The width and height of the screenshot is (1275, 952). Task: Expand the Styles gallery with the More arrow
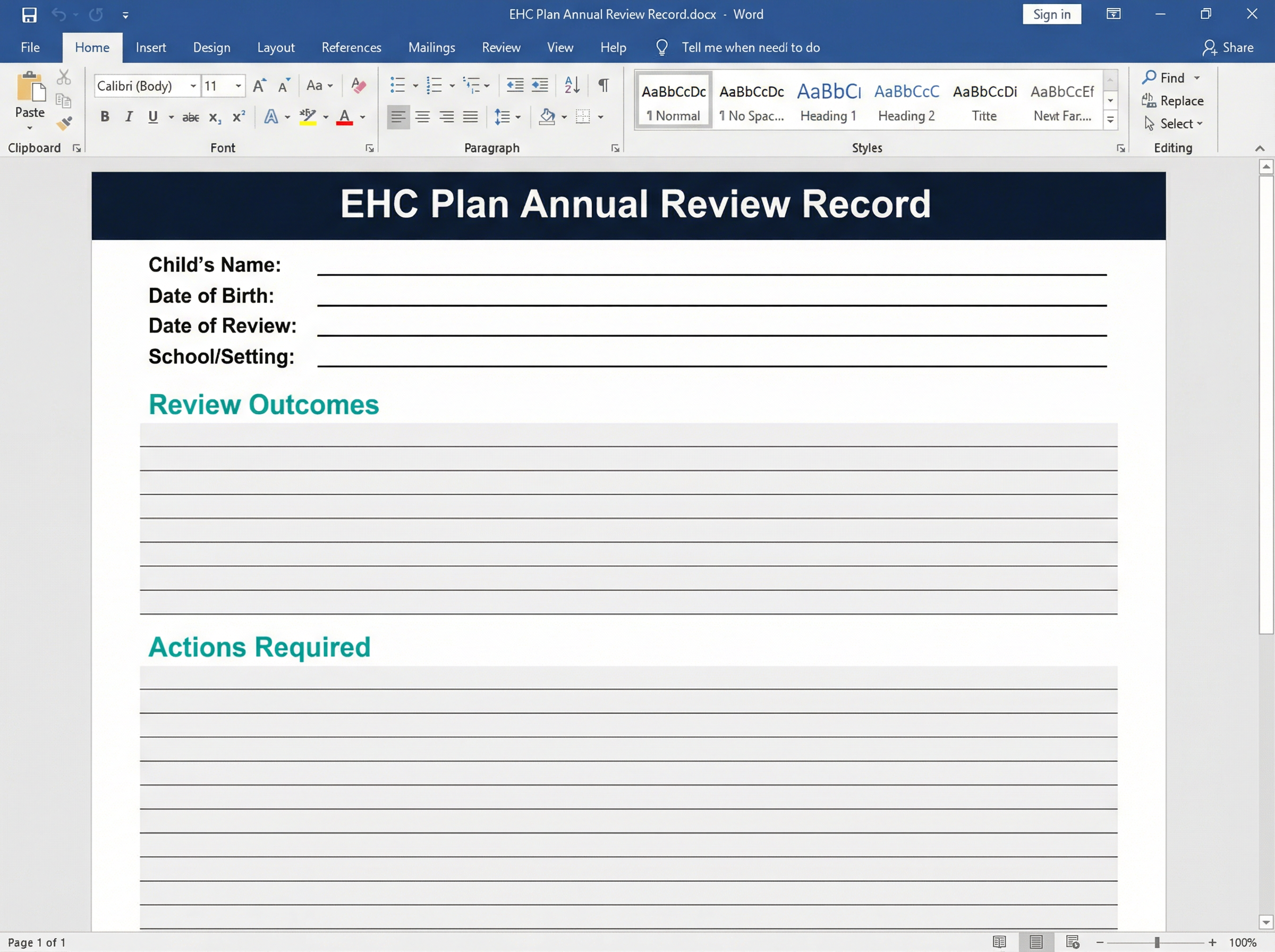(1110, 120)
